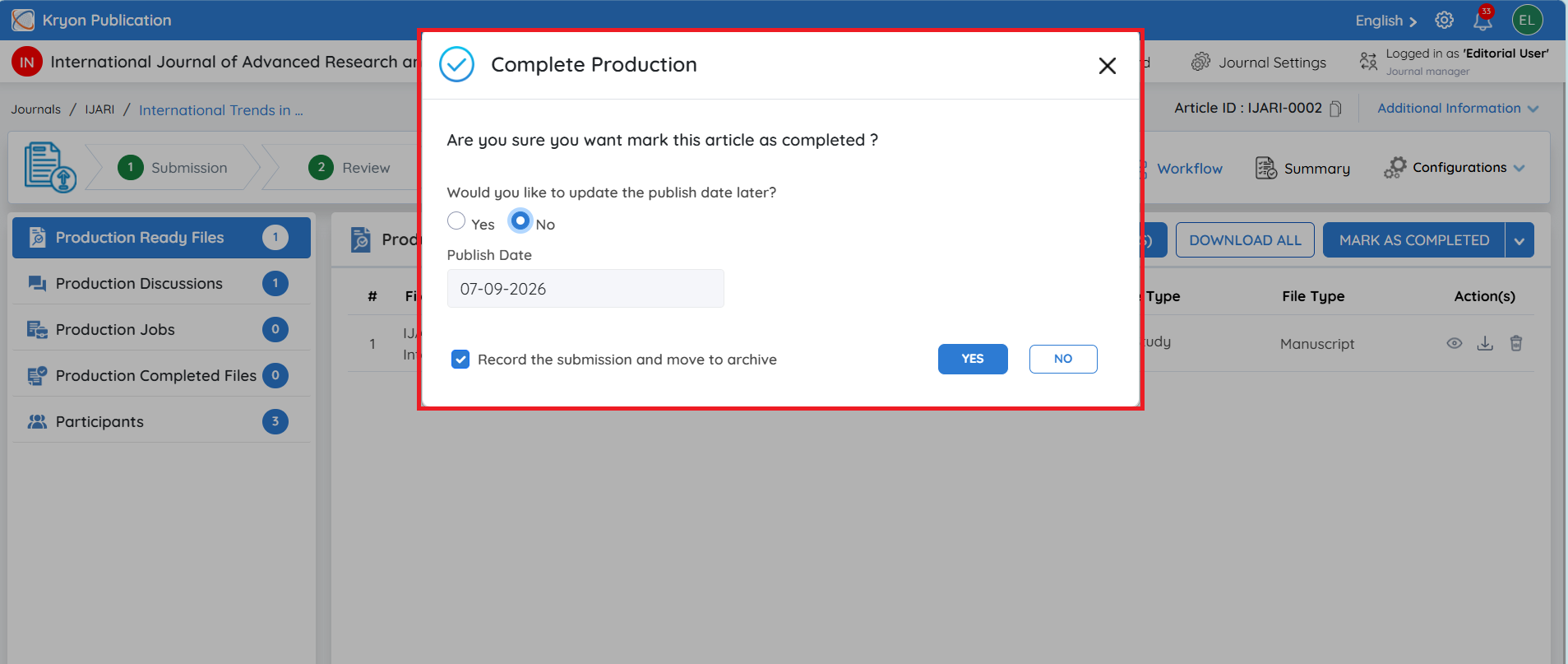Image resolution: width=1568 pixels, height=664 pixels.
Task: Open the settings gear in top bar
Action: [1444, 21]
